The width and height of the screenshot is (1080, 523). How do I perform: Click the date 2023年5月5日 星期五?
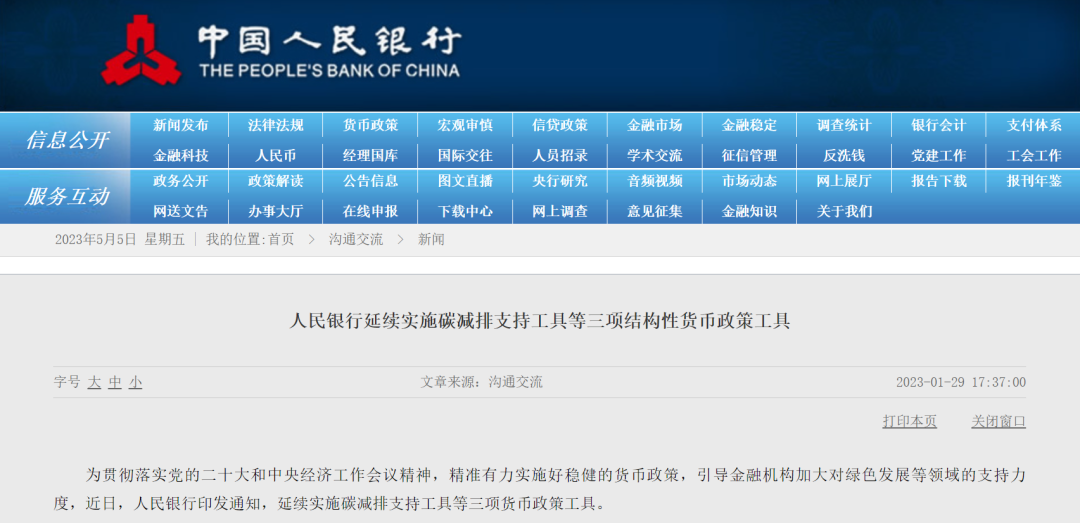pos(120,240)
